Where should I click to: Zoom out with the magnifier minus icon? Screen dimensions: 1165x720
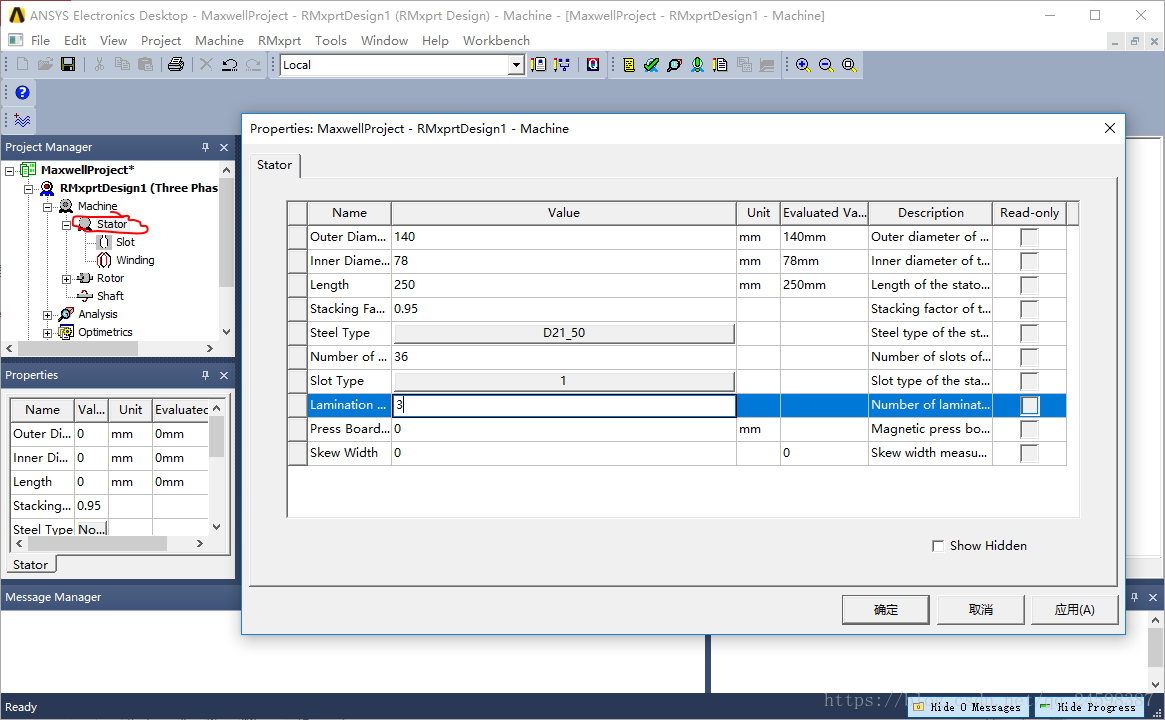pyautogui.click(x=826, y=65)
